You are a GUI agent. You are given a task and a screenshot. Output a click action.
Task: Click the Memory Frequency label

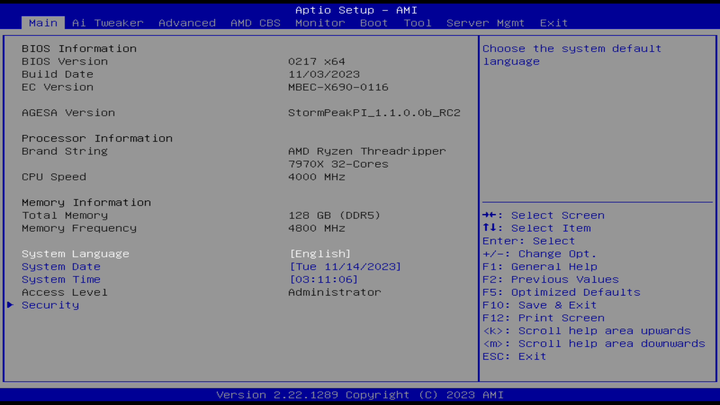point(79,228)
